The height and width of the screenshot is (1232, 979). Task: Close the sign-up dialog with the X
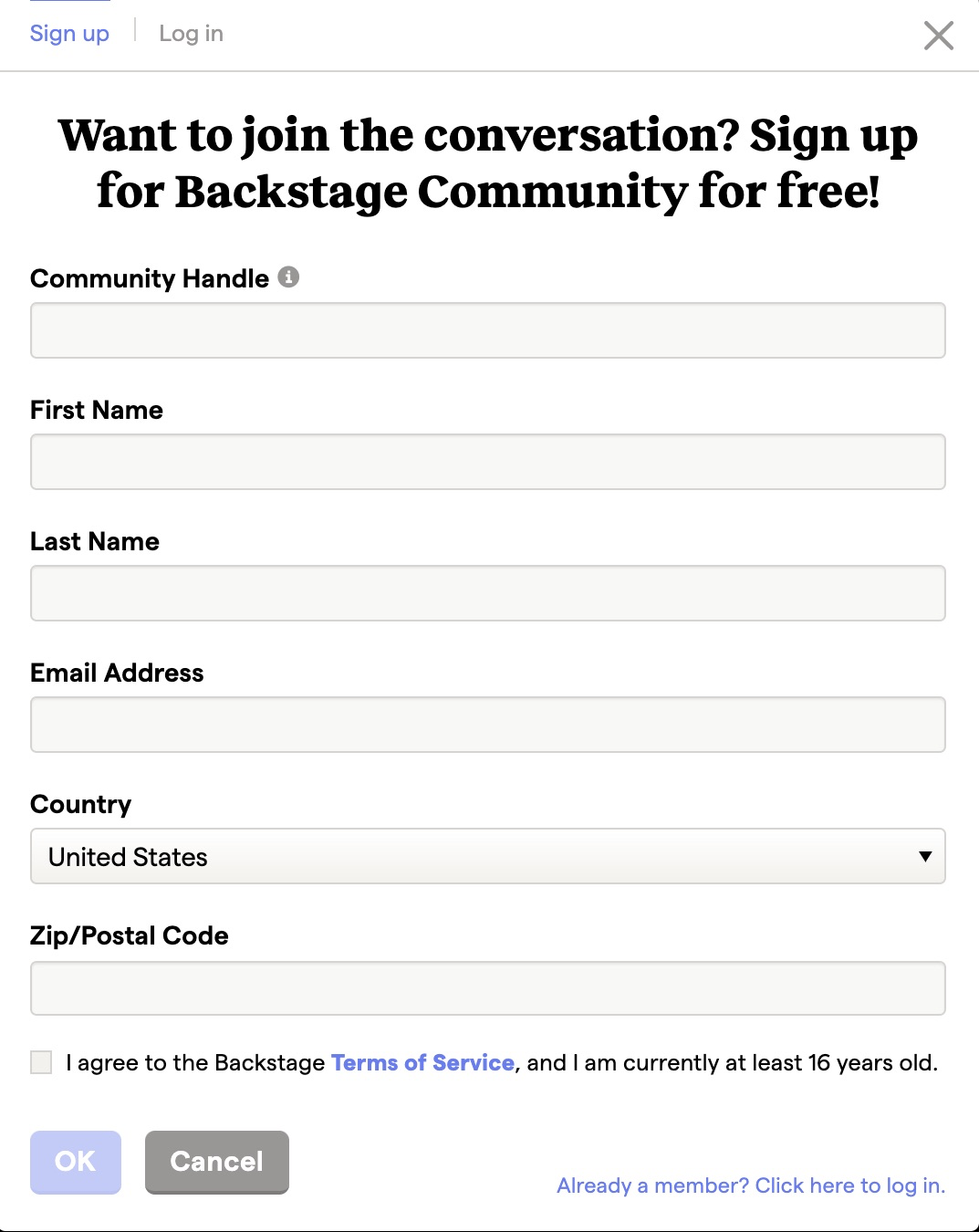[x=938, y=36]
